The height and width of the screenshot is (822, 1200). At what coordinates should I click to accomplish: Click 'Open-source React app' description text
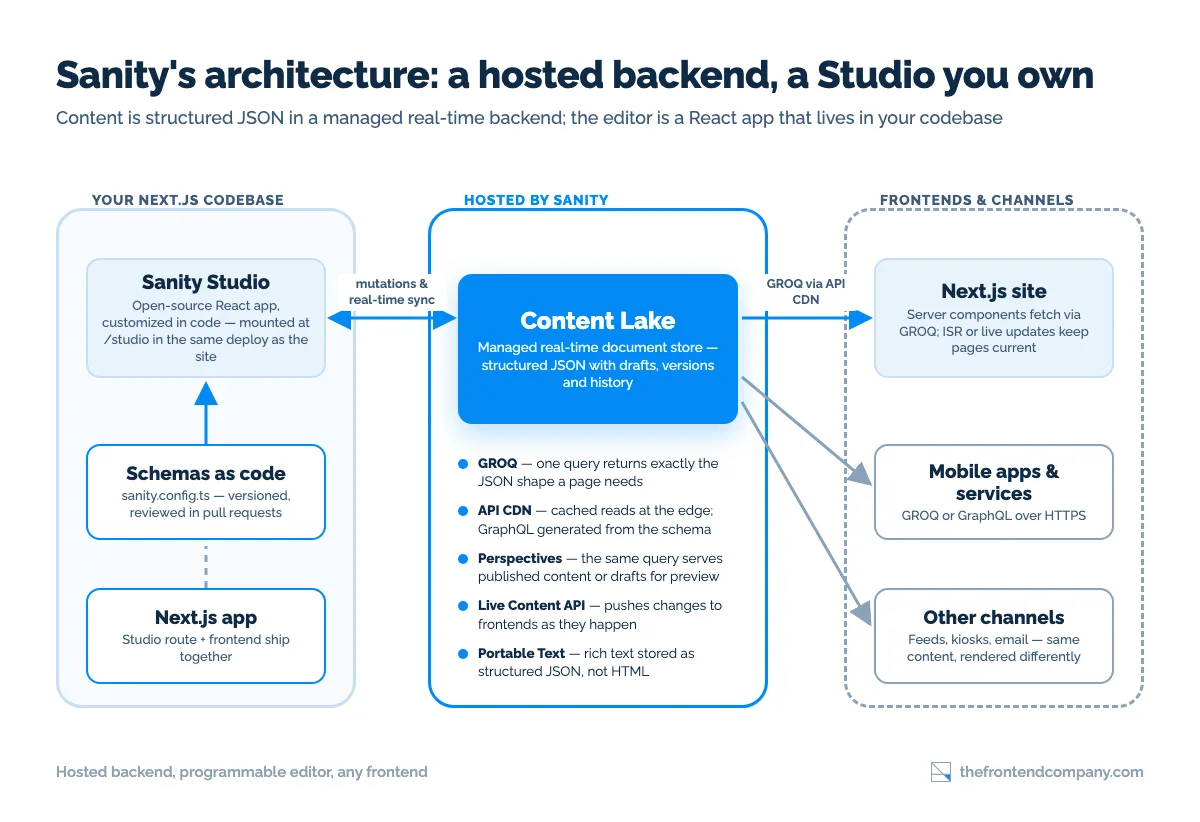pos(206,331)
